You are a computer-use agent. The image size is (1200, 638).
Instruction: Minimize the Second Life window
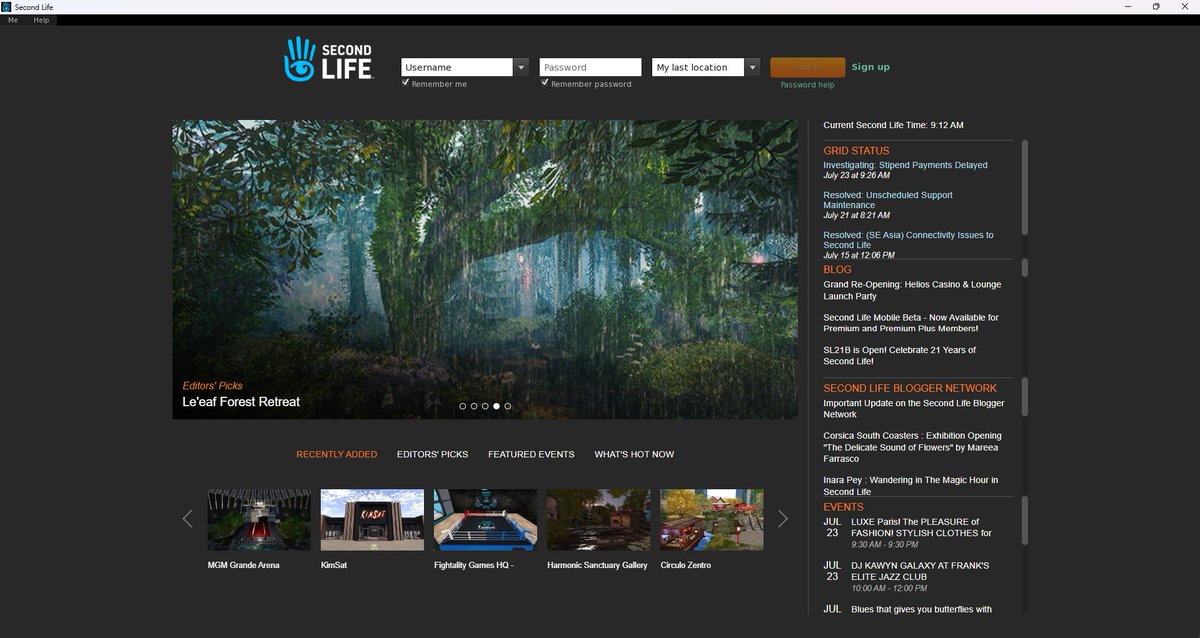point(1127,6)
